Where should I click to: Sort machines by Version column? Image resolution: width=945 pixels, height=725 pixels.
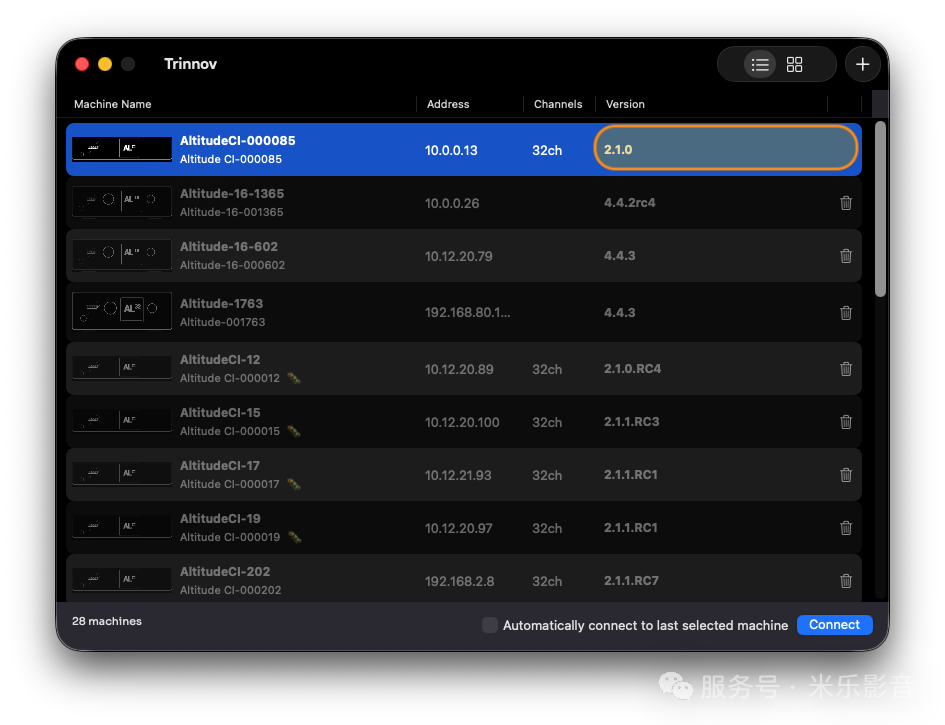[x=625, y=104]
